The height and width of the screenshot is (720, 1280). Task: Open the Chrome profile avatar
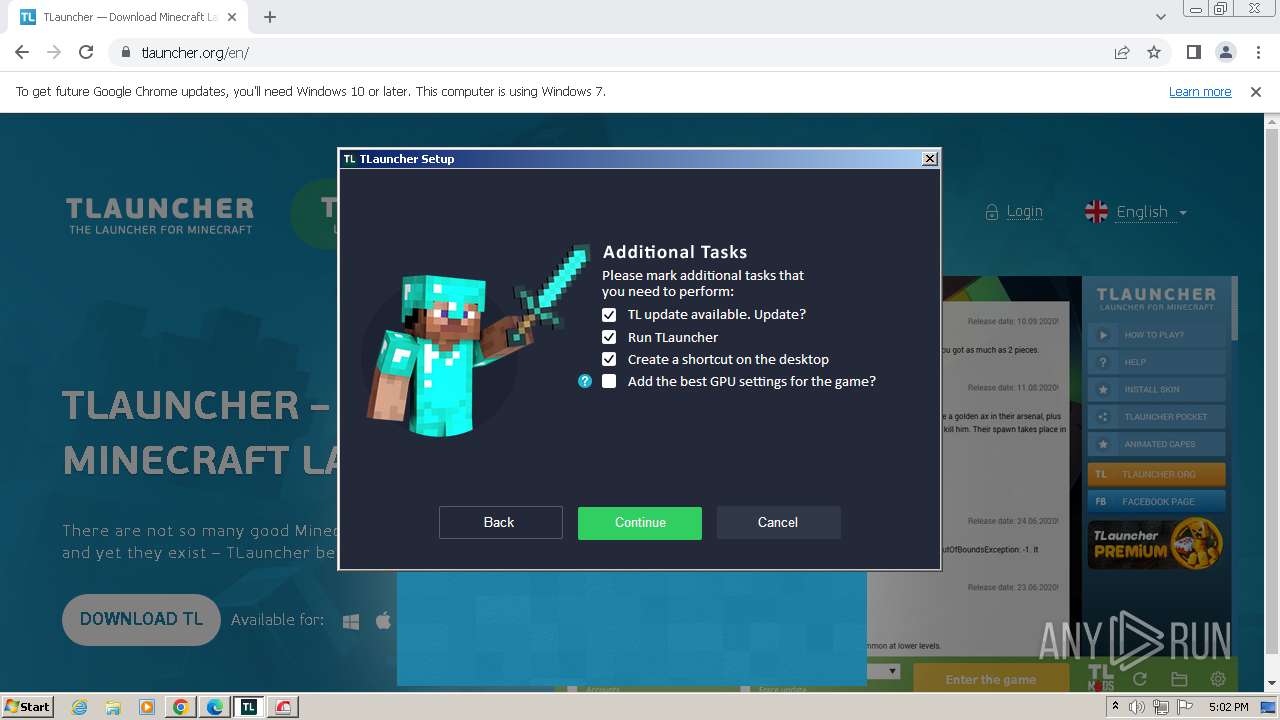pyautogui.click(x=1225, y=52)
